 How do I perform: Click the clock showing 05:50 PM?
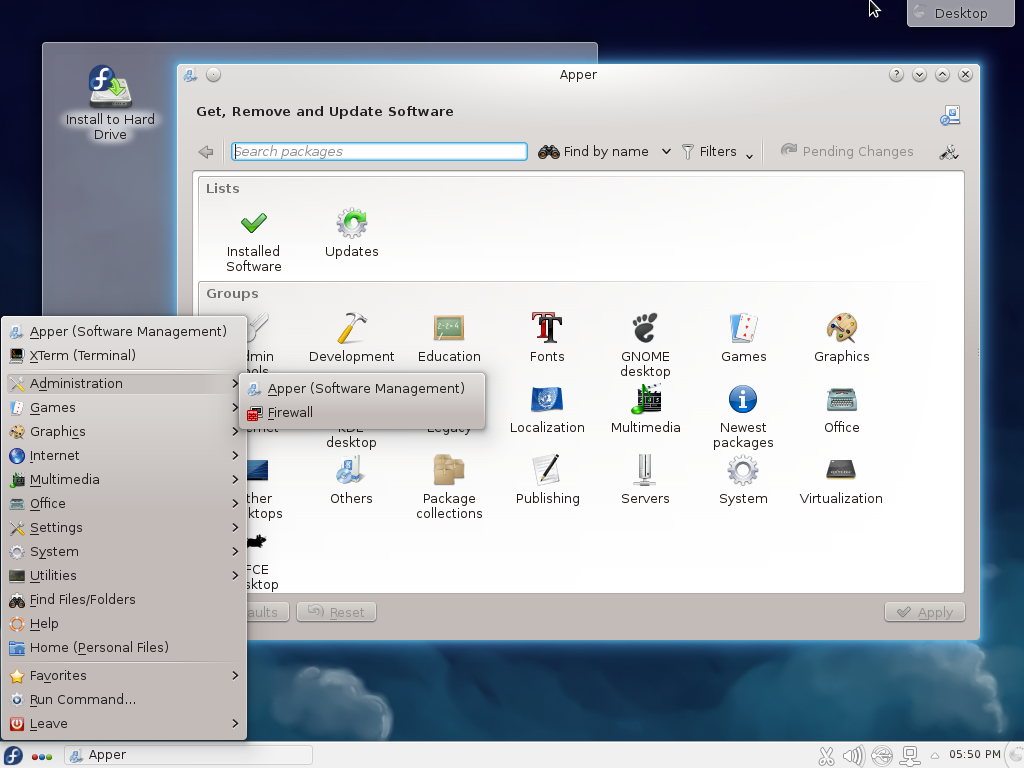974,755
